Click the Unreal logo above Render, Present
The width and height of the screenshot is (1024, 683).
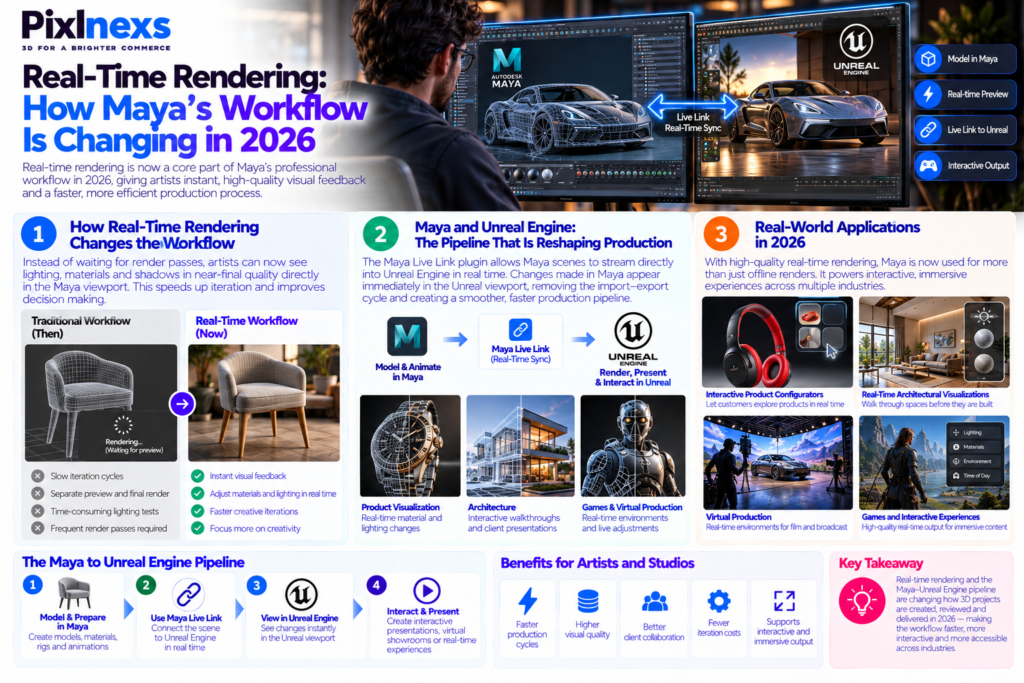[633, 330]
